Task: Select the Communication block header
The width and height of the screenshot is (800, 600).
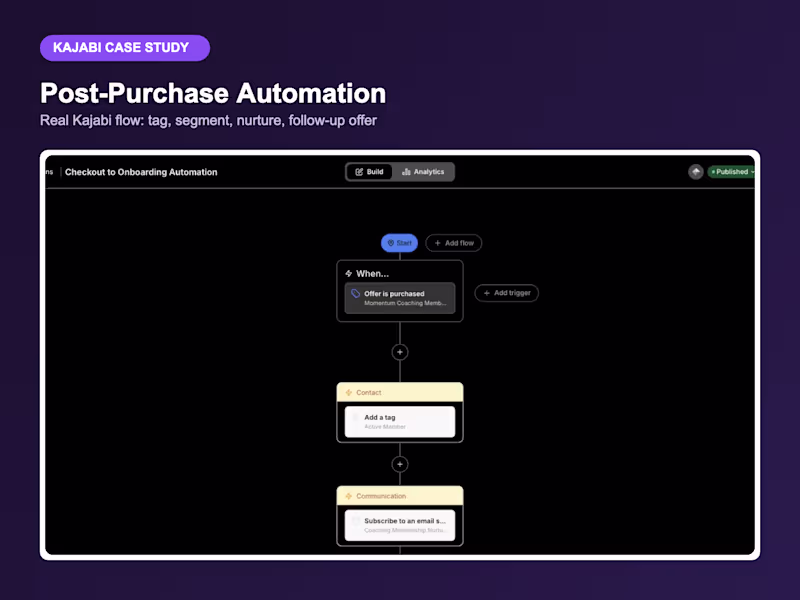Action: (x=400, y=496)
